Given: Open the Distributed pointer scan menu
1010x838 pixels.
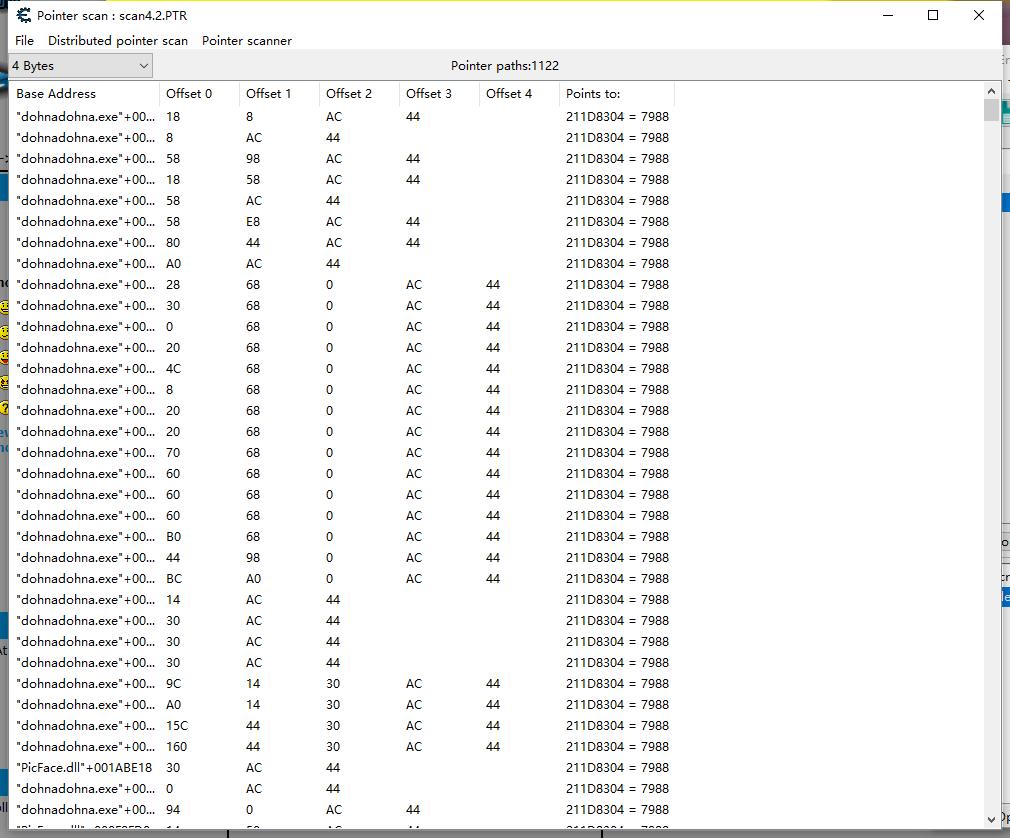Looking at the screenshot, I should 118,41.
